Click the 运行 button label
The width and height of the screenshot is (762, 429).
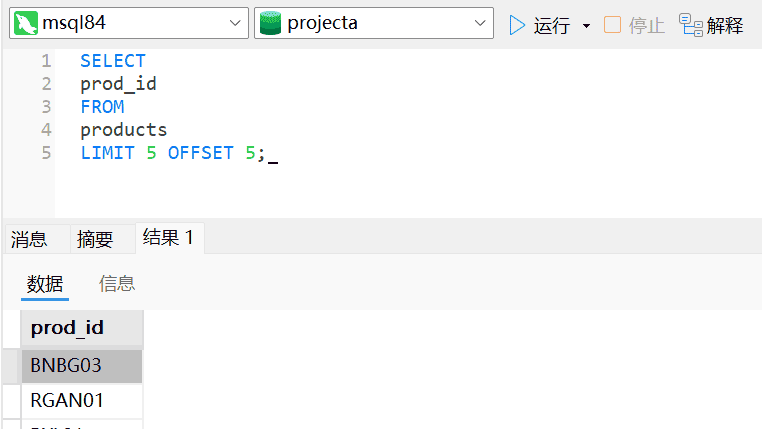point(552,25)
